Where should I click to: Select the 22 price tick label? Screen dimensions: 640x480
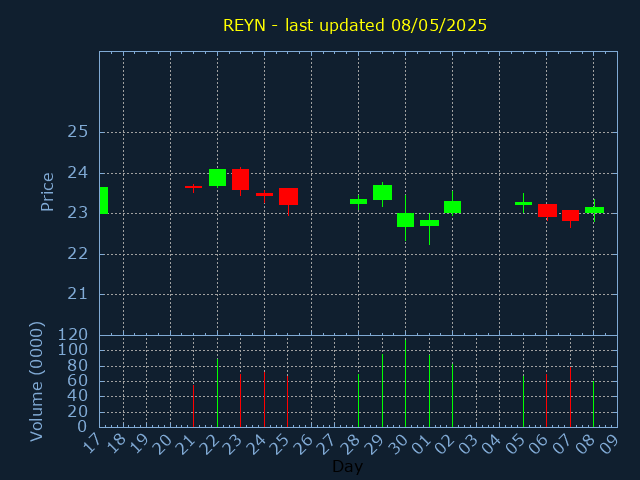pos(78,254)
